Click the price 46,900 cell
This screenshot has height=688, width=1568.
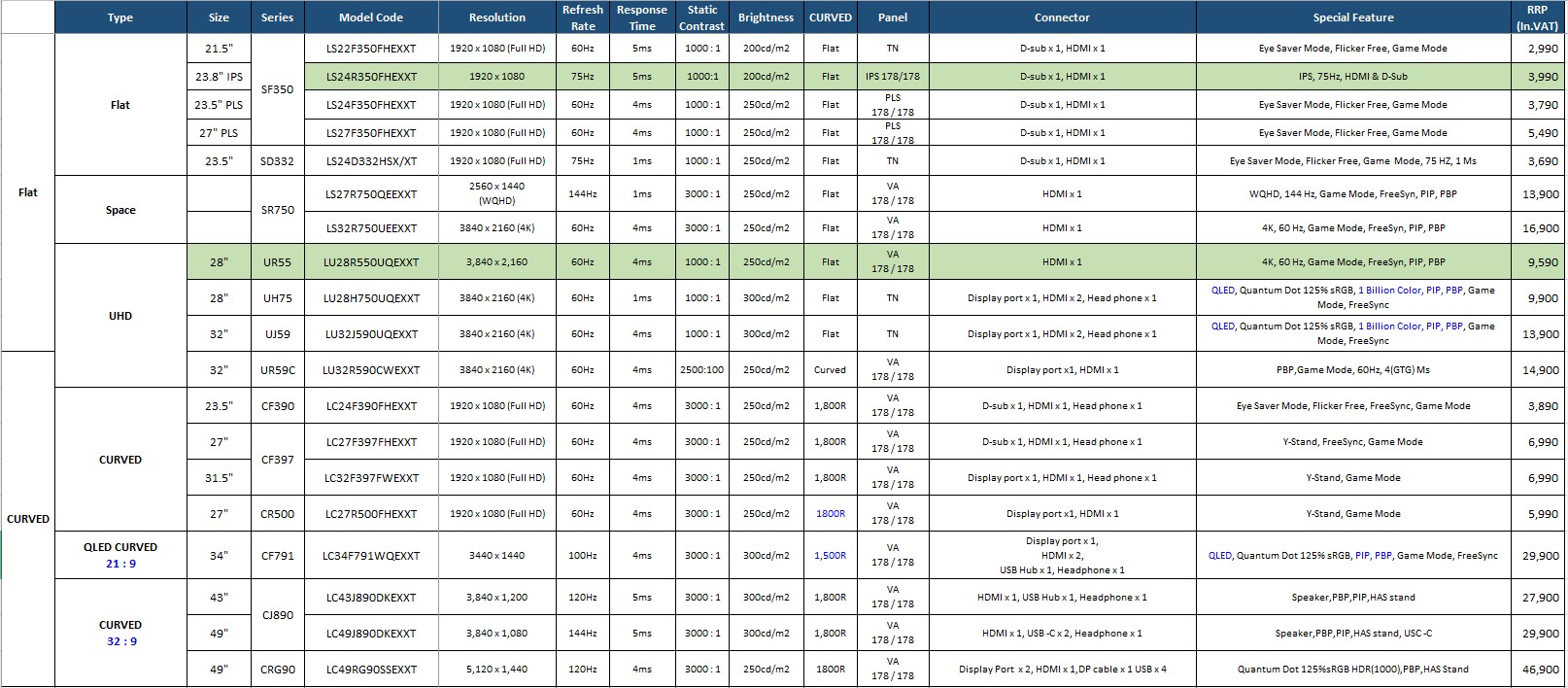pyautogui.click(x=1537, y=670)
